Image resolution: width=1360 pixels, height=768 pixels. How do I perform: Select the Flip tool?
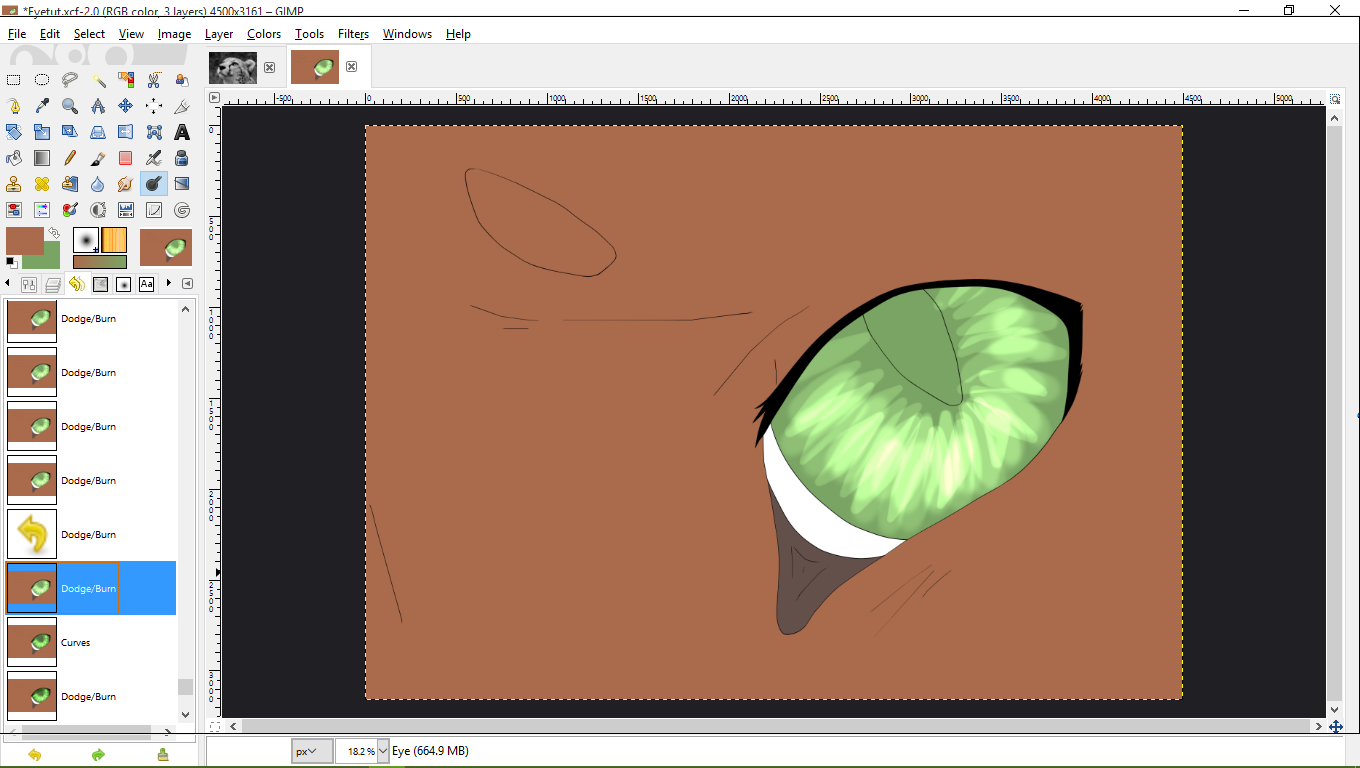click(126, 132)
